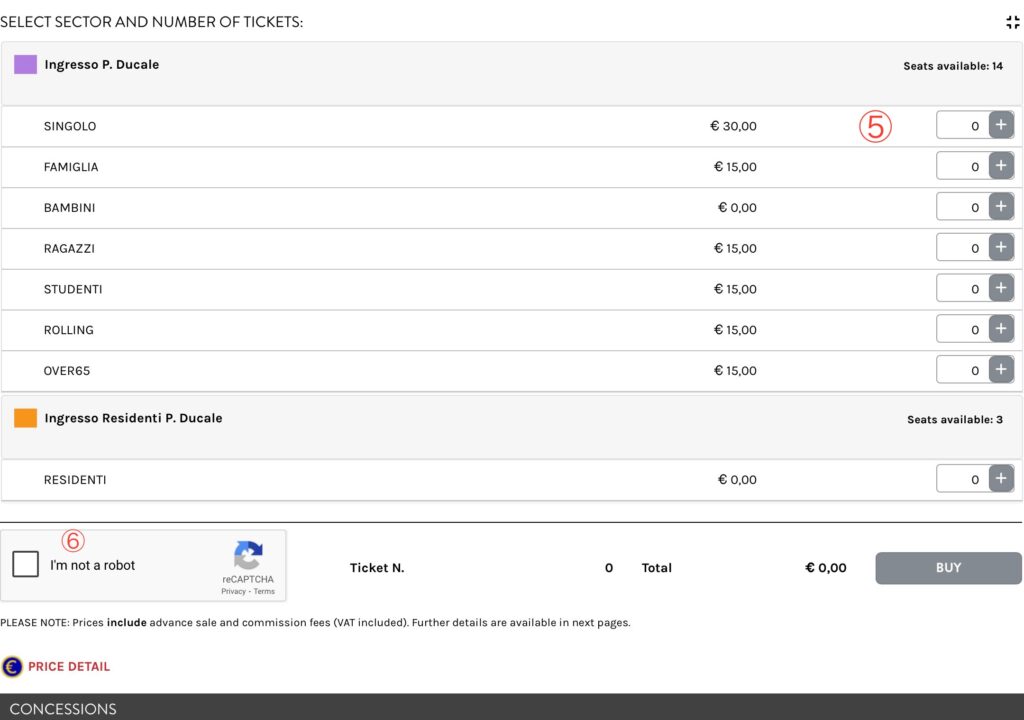Expand the CONCESSIONS section
The image size is (1024, 720).
pos(63,709)
